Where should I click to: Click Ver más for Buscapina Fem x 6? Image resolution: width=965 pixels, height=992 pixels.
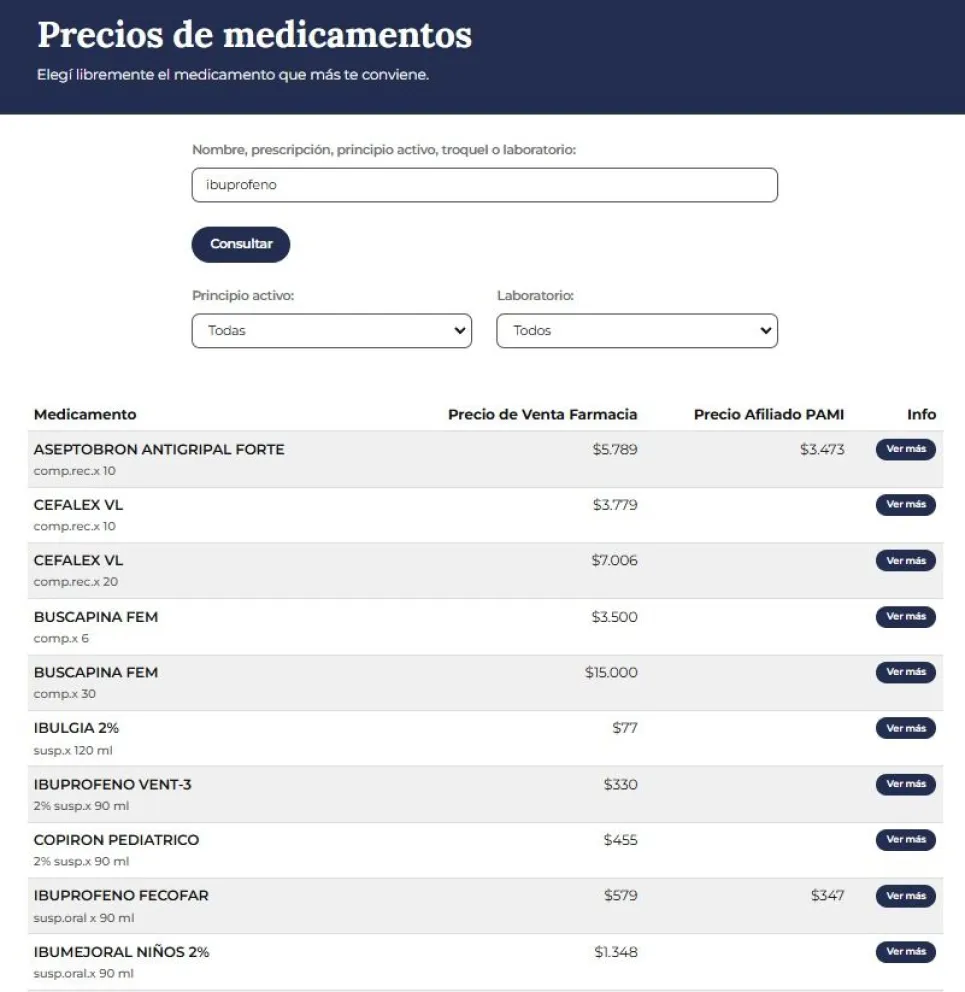point(905,617)
